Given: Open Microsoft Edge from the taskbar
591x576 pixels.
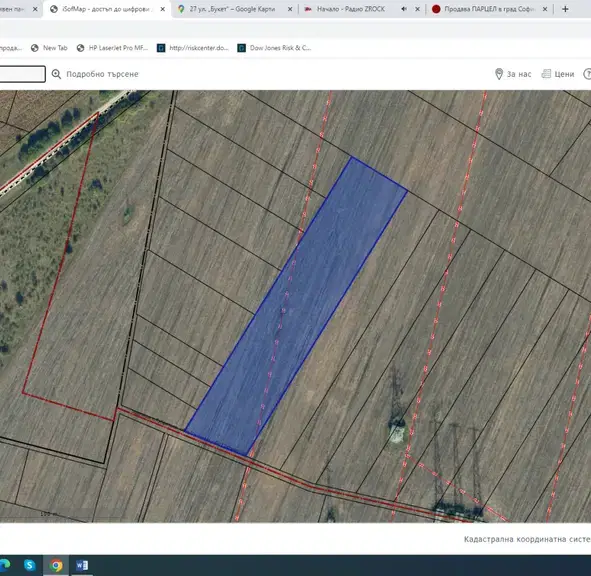Looking at the screenshot, I should [5, 565].
